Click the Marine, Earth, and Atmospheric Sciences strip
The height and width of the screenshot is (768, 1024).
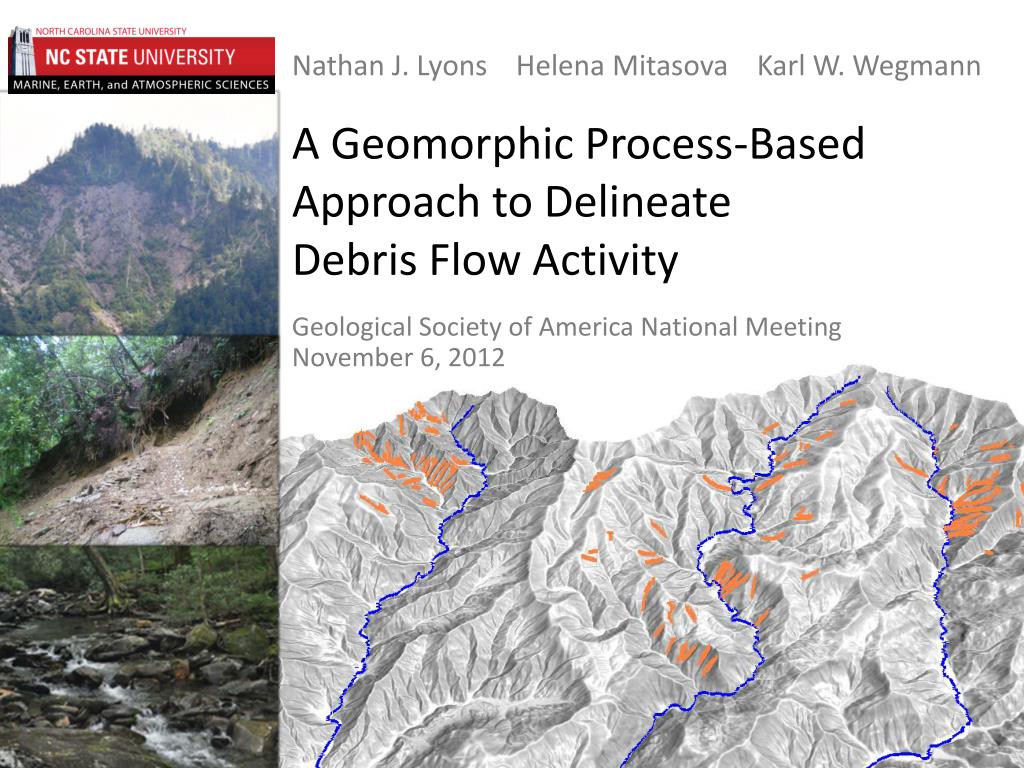142,85
